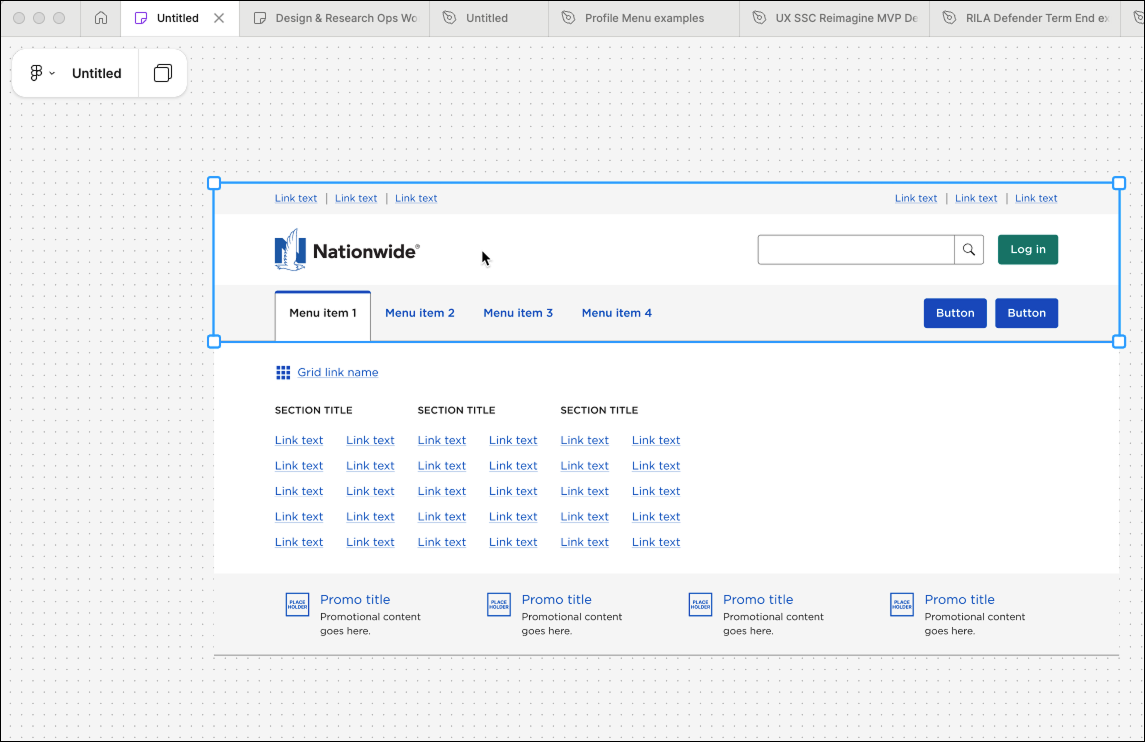Select Menu item 4
This screenshot has height=742, width=1145.
click(x=616, y=313)
